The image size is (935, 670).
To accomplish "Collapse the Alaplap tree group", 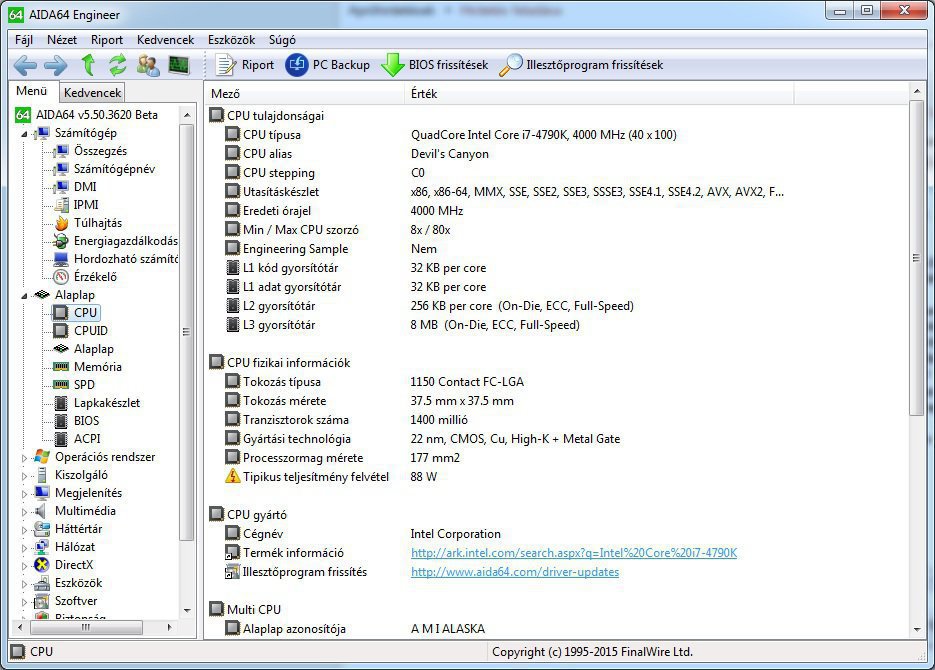I will pos(24,296).
